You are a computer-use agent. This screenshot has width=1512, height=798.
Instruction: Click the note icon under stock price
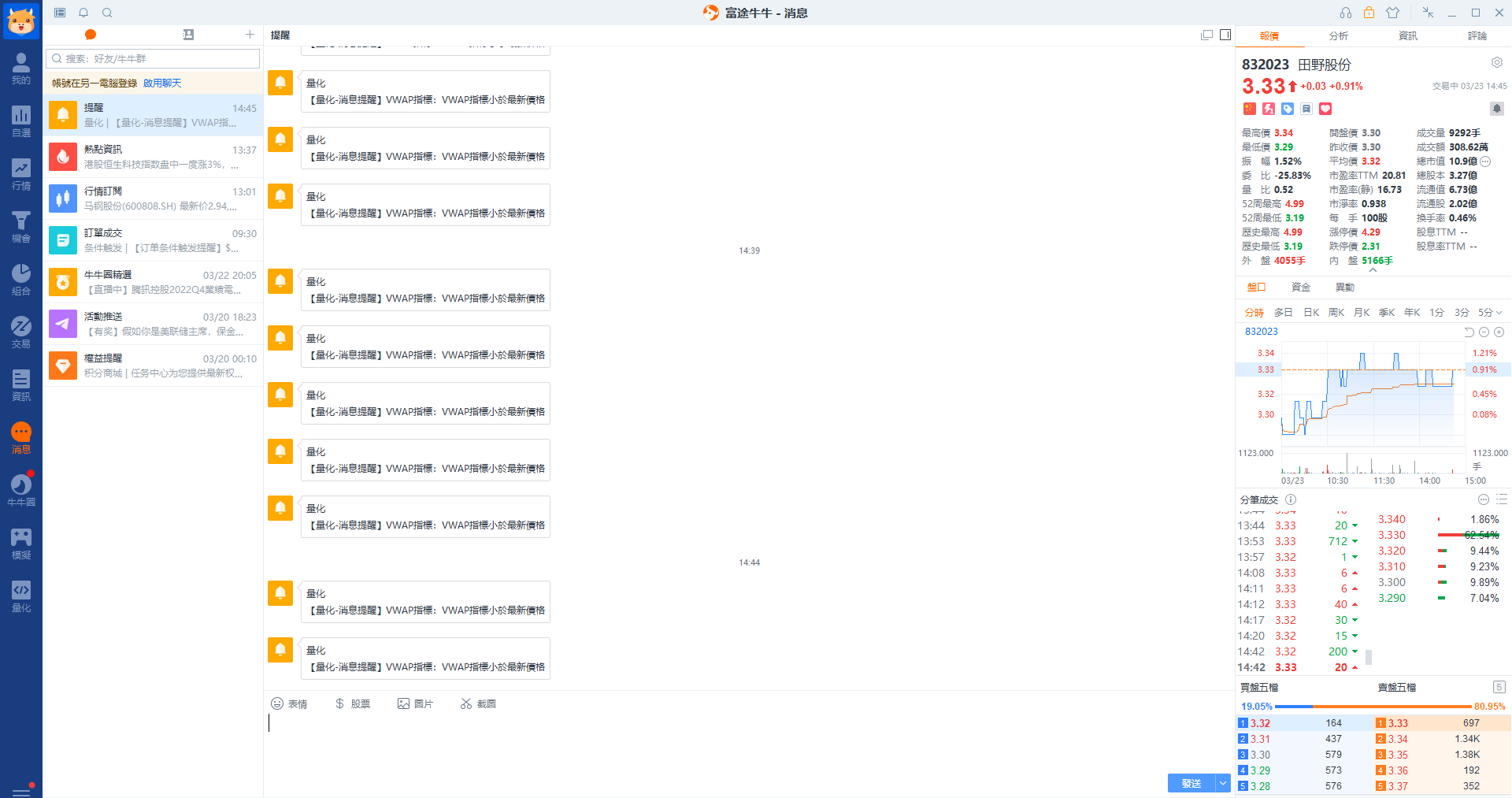(x=1306, y=109)
